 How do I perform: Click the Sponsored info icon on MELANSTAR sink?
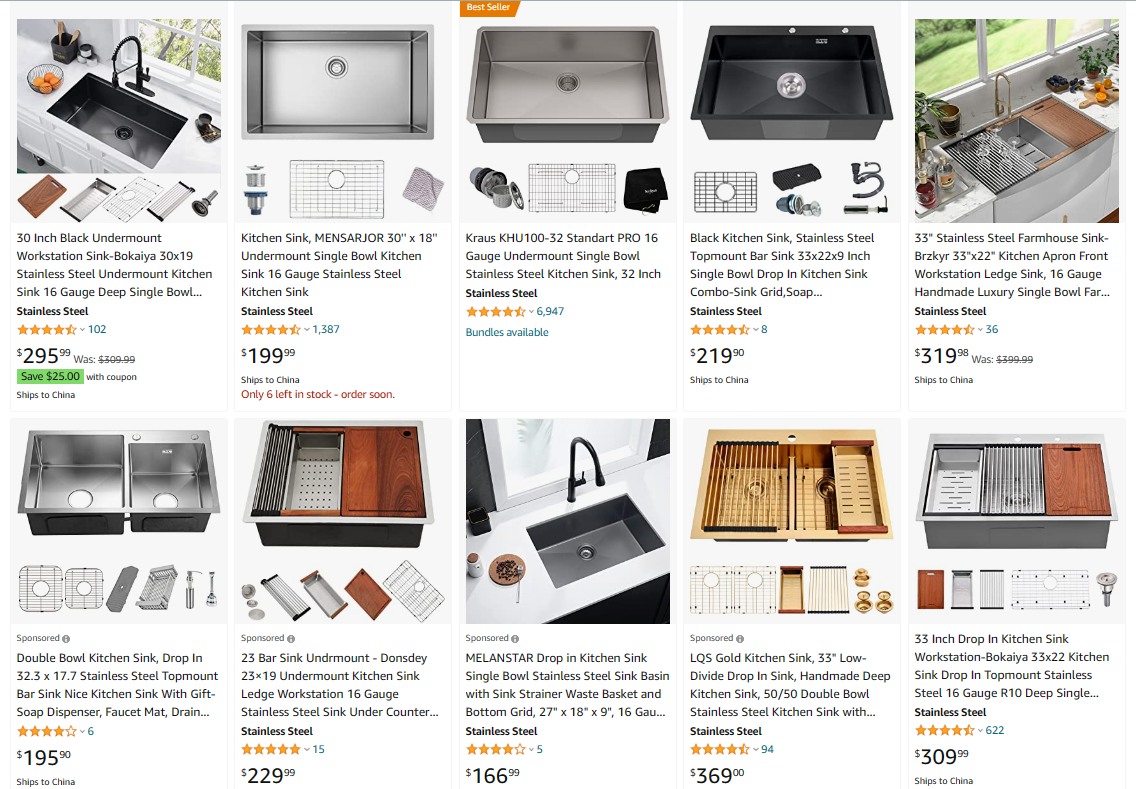[x=515, y=639]
